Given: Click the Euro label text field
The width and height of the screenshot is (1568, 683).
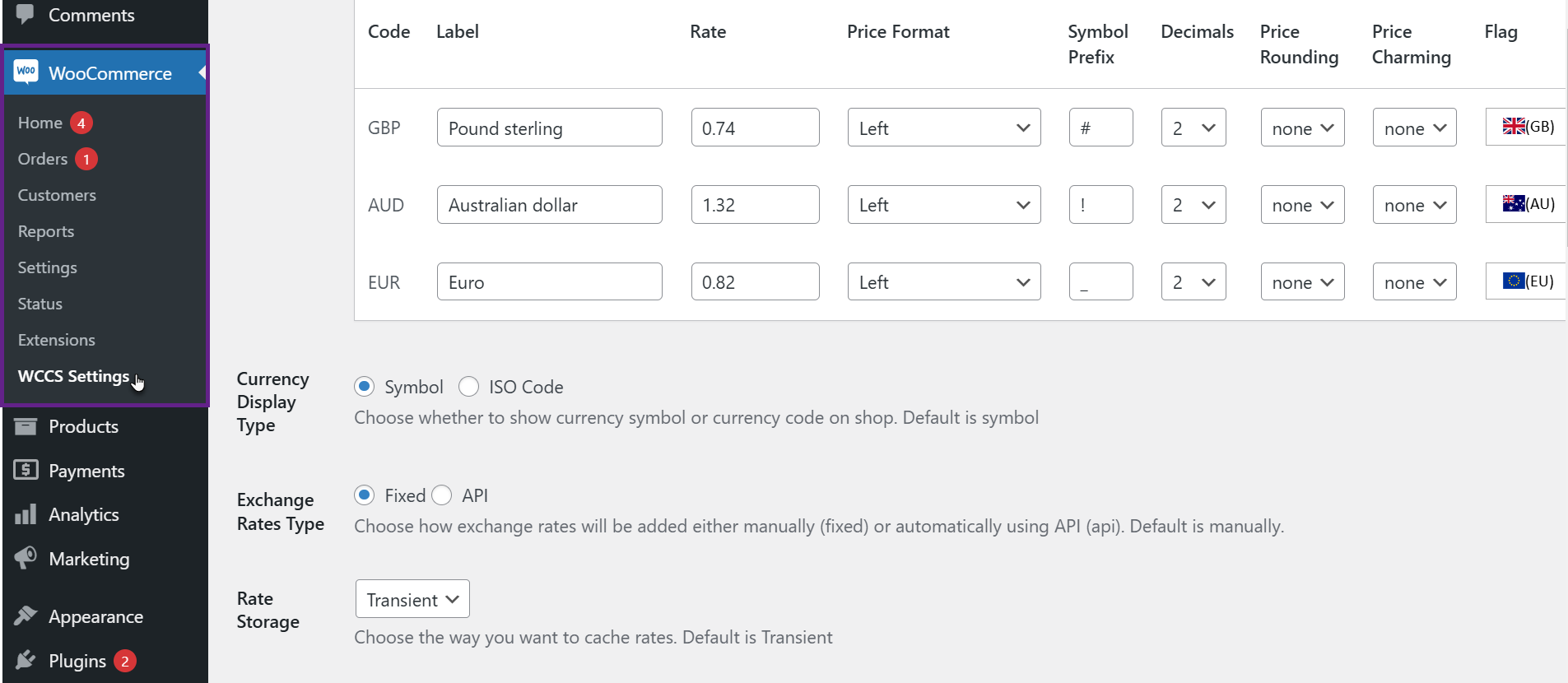Looking at the screenshot, I should 550,282.
